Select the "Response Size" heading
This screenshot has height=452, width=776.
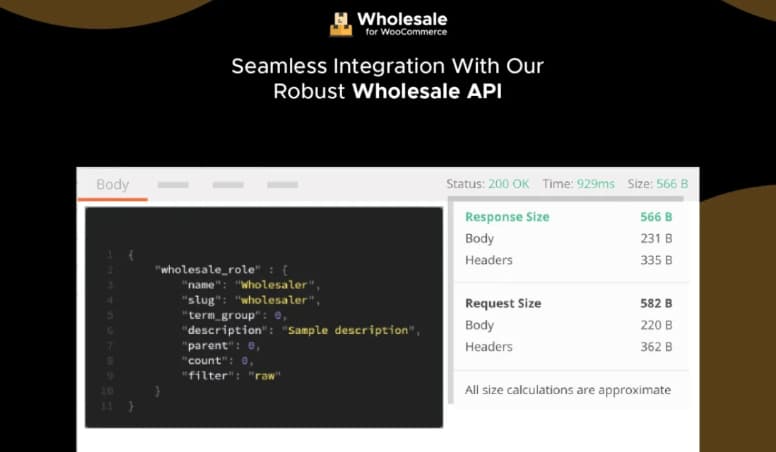[507, 217]
